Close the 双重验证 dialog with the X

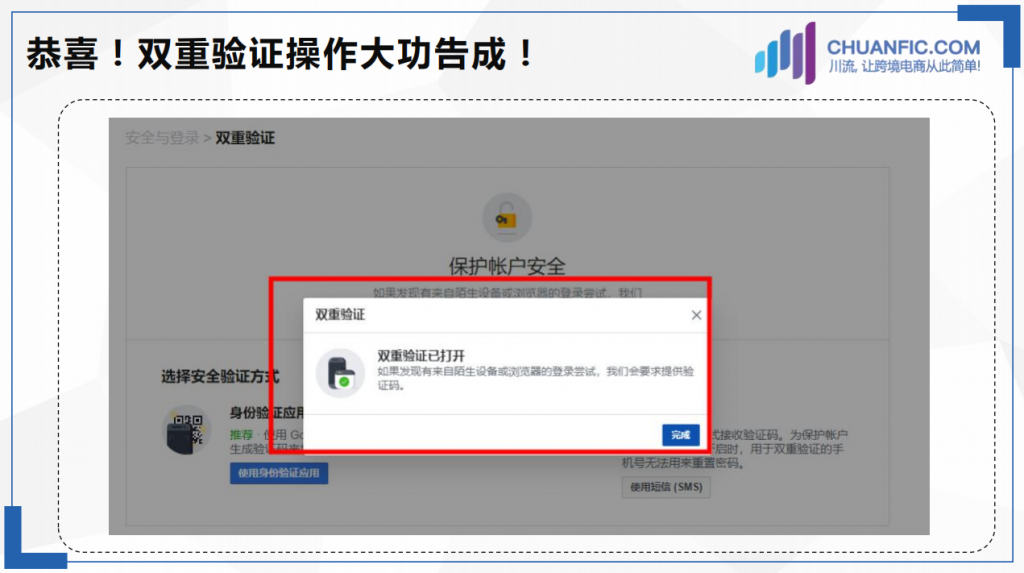[696, 315]
